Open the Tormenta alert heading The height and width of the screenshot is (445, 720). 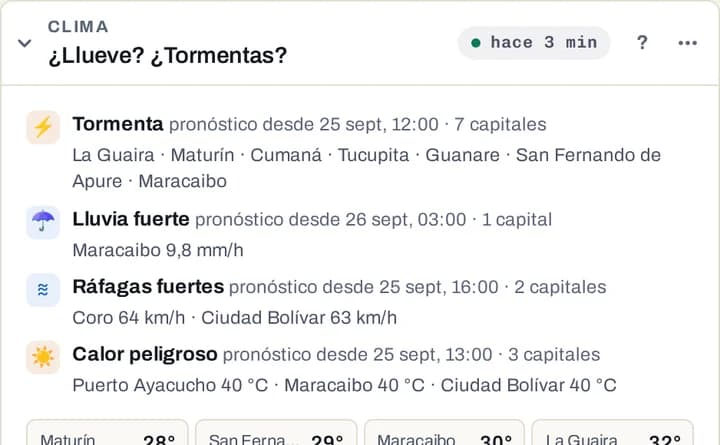[118, 124]
